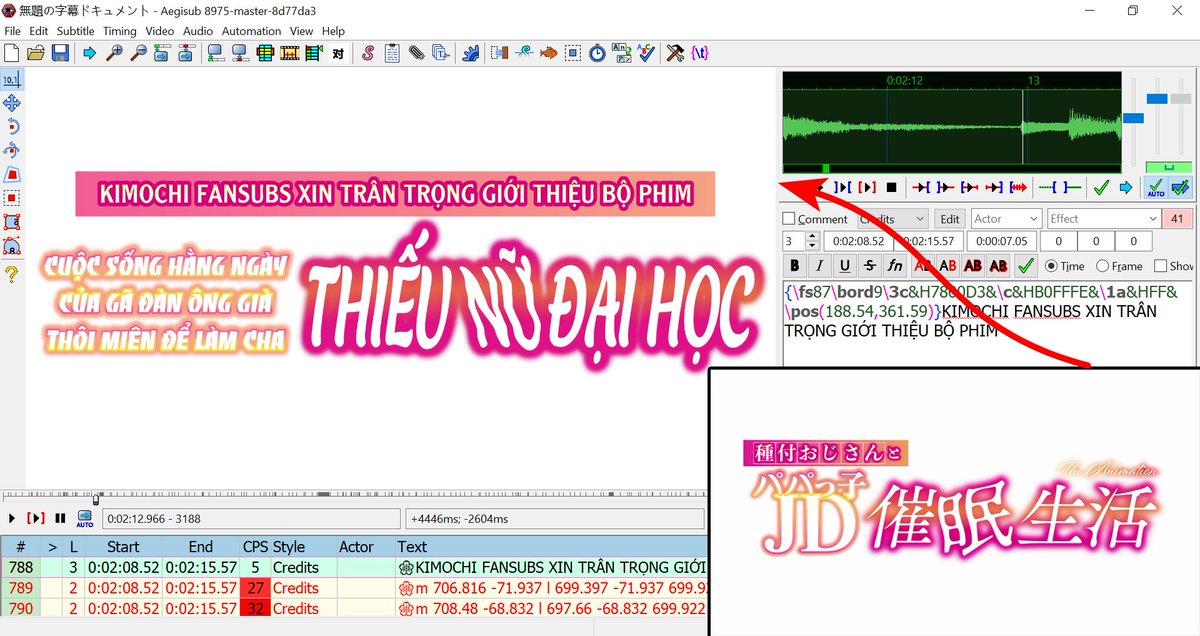The width and height of the screenshot is (1200, 636).
Task: Open the Video menu
Action: [x=160, y=31]
